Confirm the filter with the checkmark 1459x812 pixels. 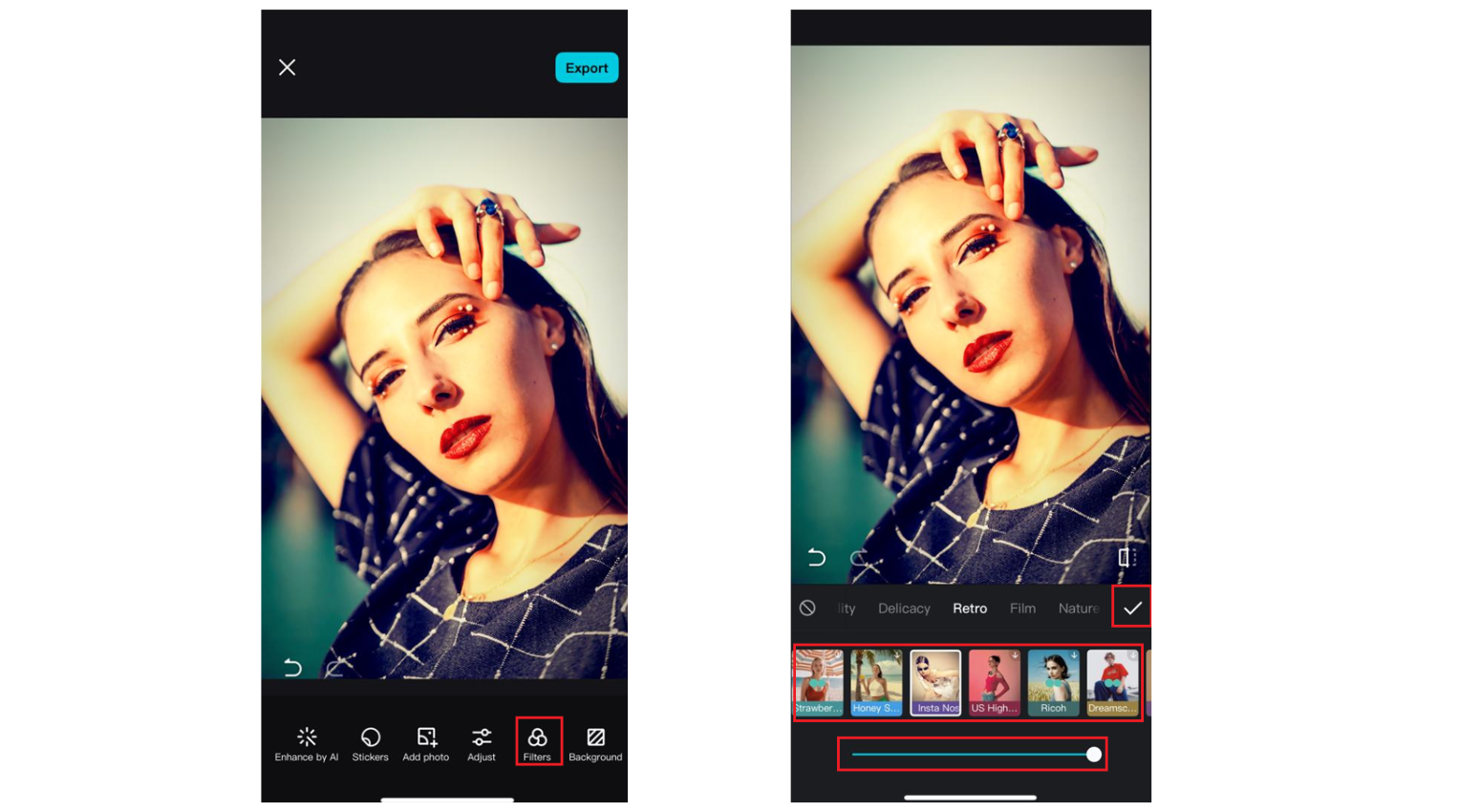click(x=1132, y=608)
